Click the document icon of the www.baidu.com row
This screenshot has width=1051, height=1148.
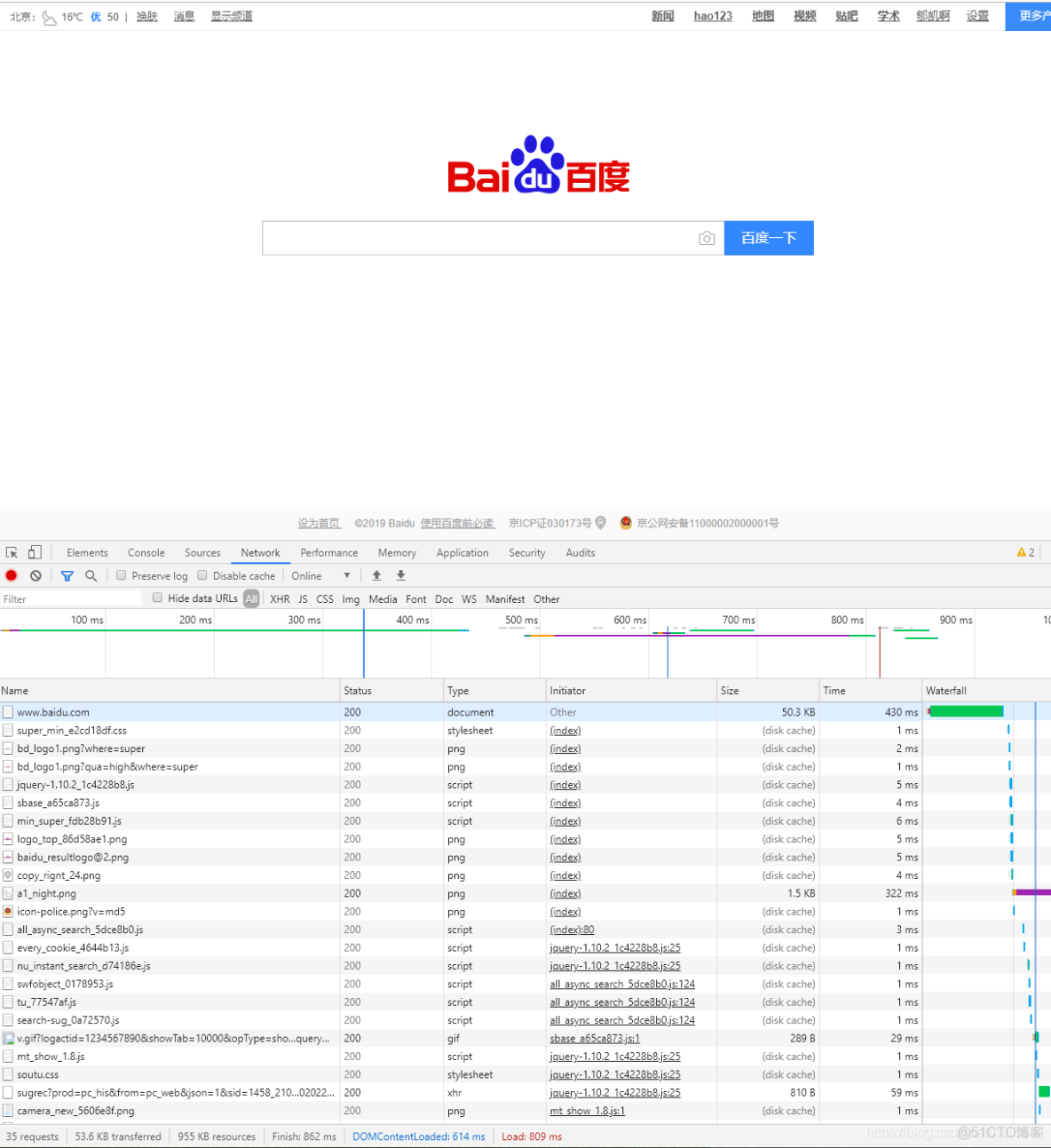(8, 712)
